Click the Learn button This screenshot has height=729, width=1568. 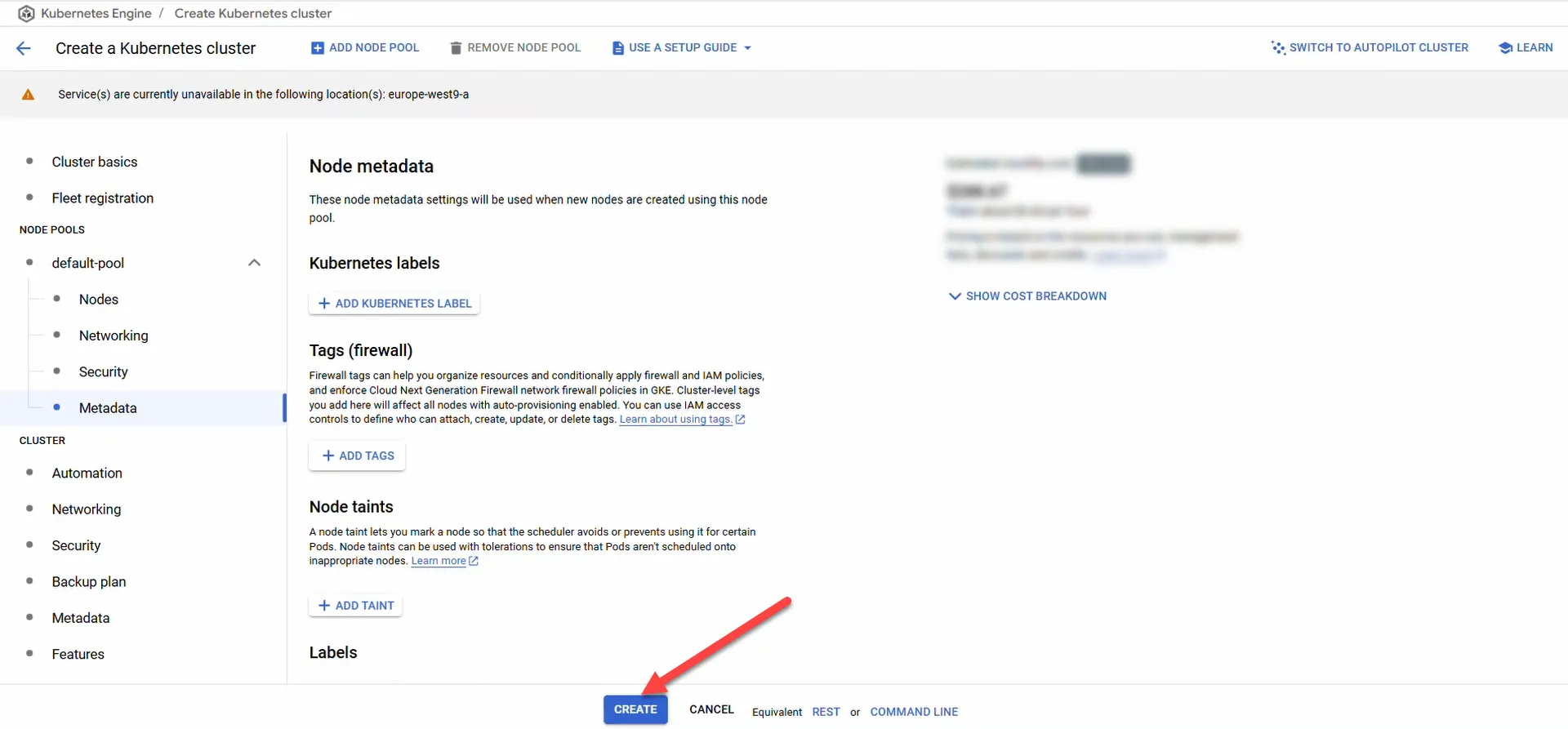click(x=1526, y=47)
